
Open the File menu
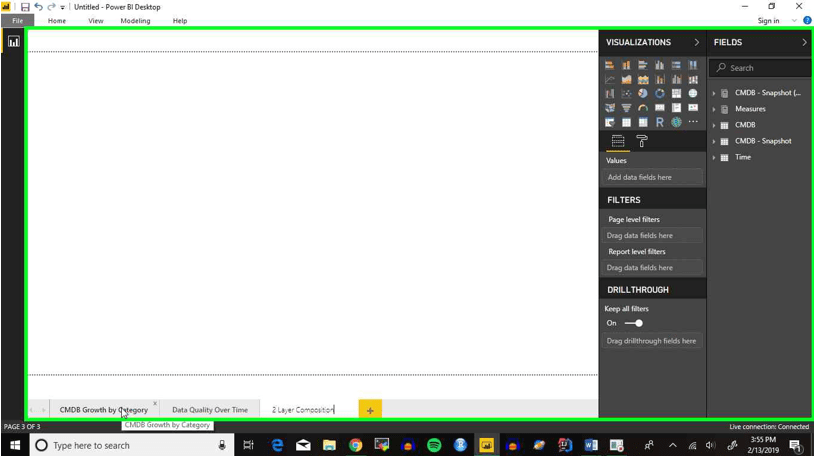point(18,21)
